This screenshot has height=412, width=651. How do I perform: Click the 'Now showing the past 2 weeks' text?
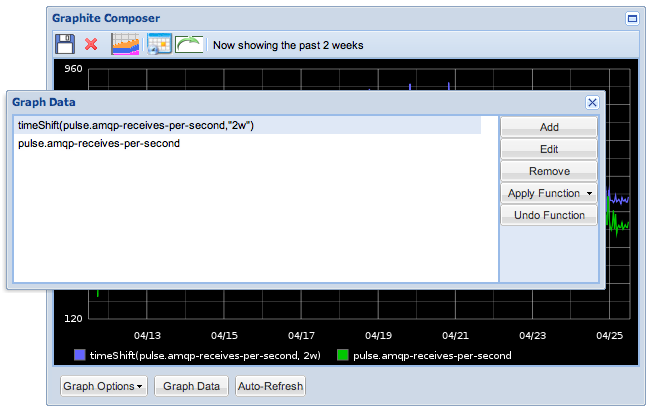click(x=288, y=45)
